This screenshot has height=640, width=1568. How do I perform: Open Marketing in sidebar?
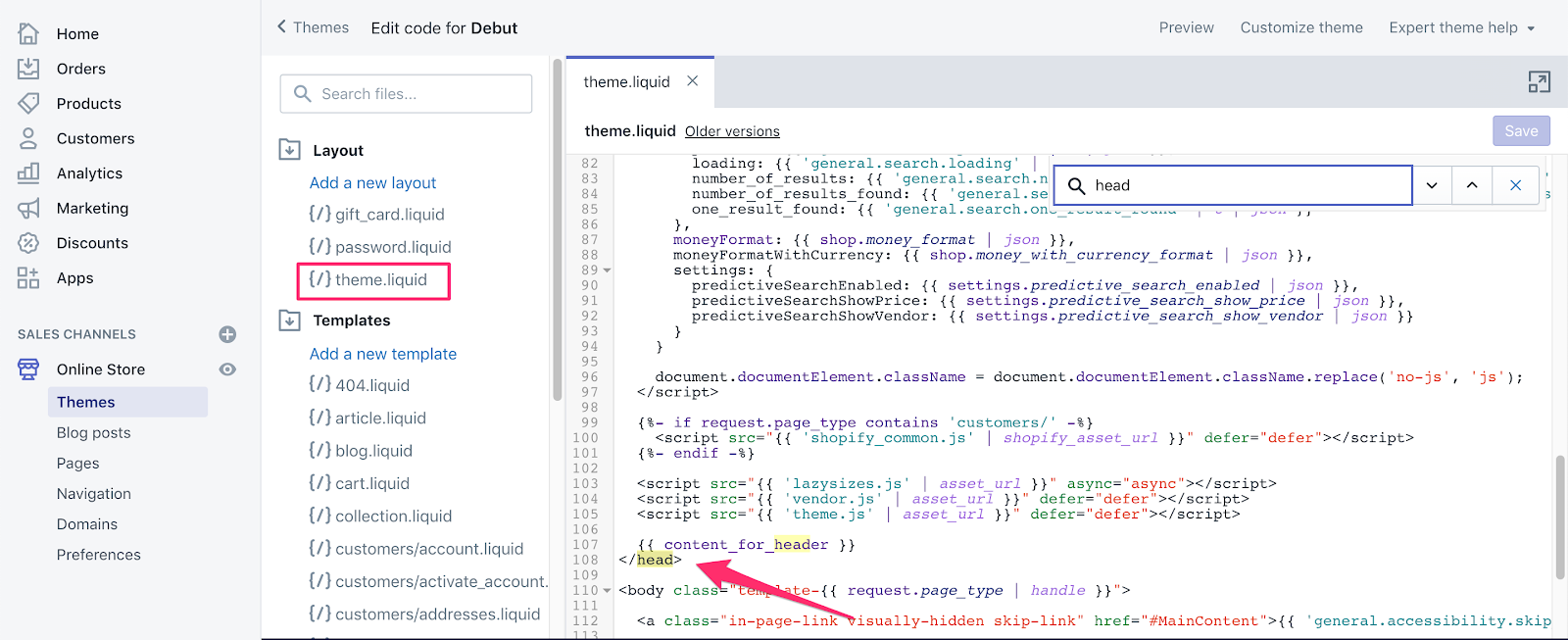(x=92, y=208)
